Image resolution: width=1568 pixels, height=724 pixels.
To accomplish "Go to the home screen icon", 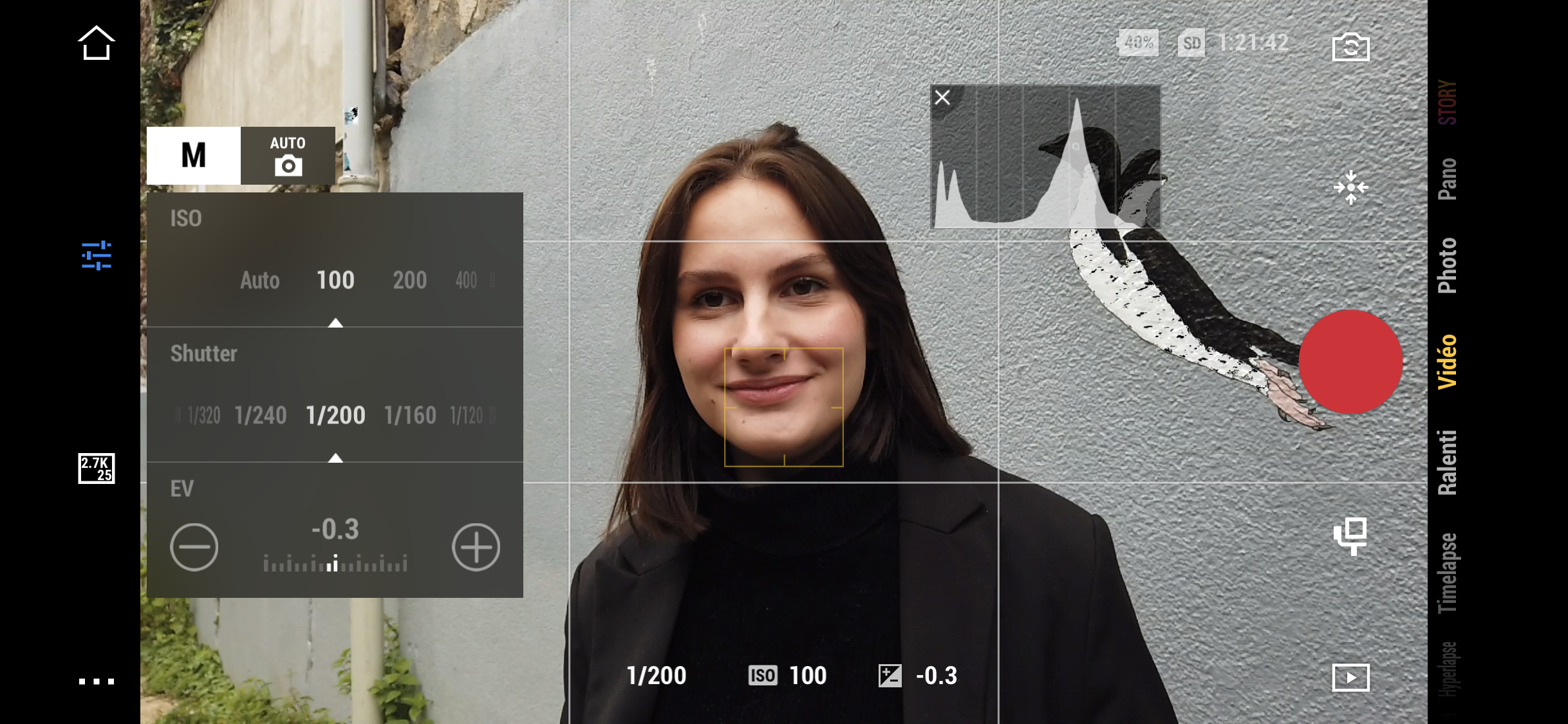I will (96, 43).
